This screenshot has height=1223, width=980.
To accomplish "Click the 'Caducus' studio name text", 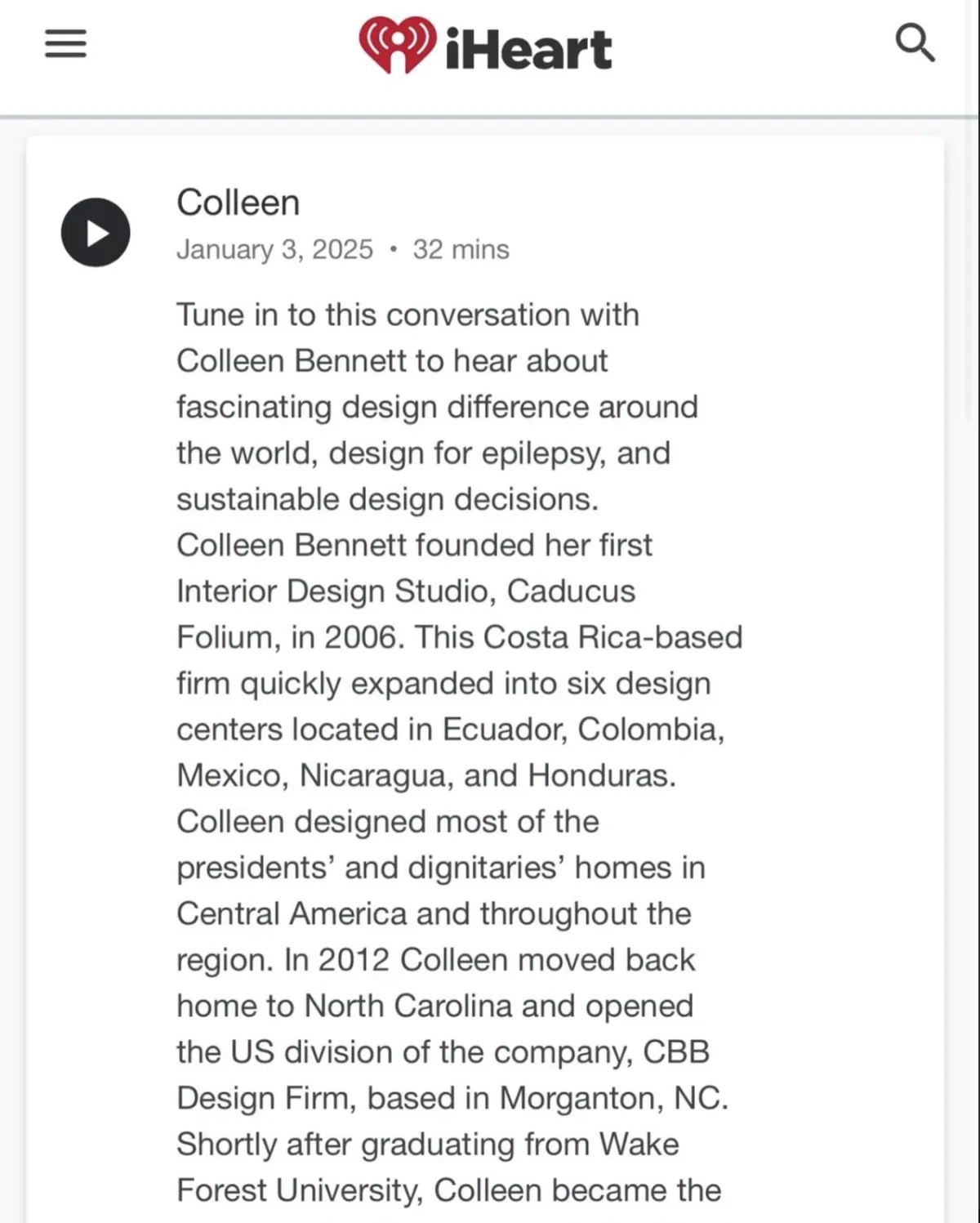I will 571,591.
